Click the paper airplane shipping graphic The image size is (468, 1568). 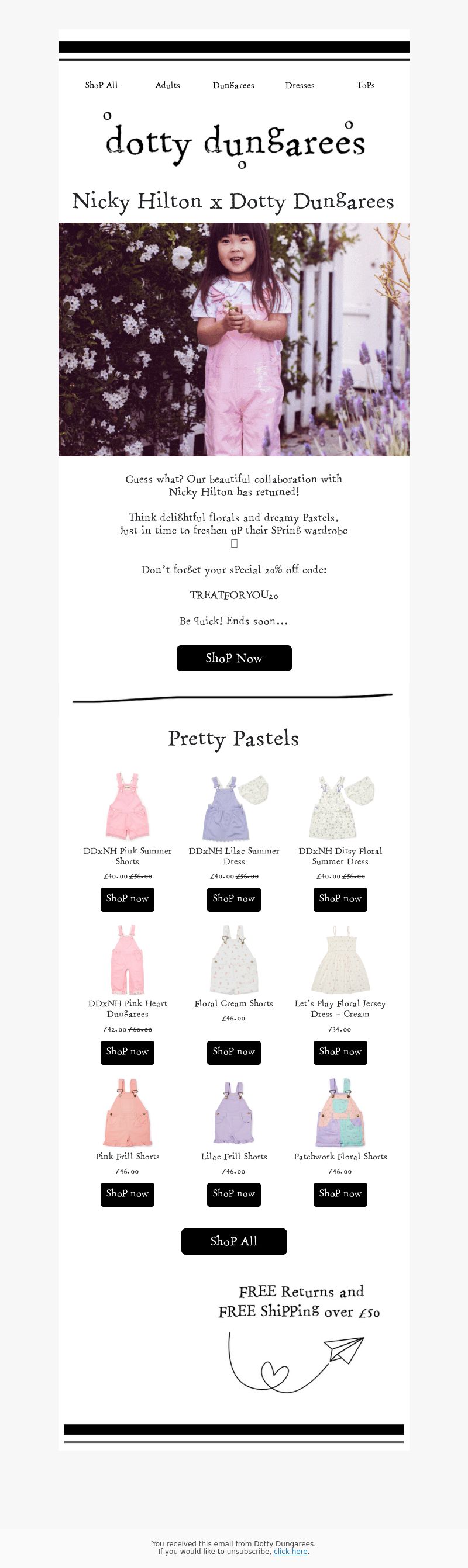pyautogui.click(x=297, y=1362)
